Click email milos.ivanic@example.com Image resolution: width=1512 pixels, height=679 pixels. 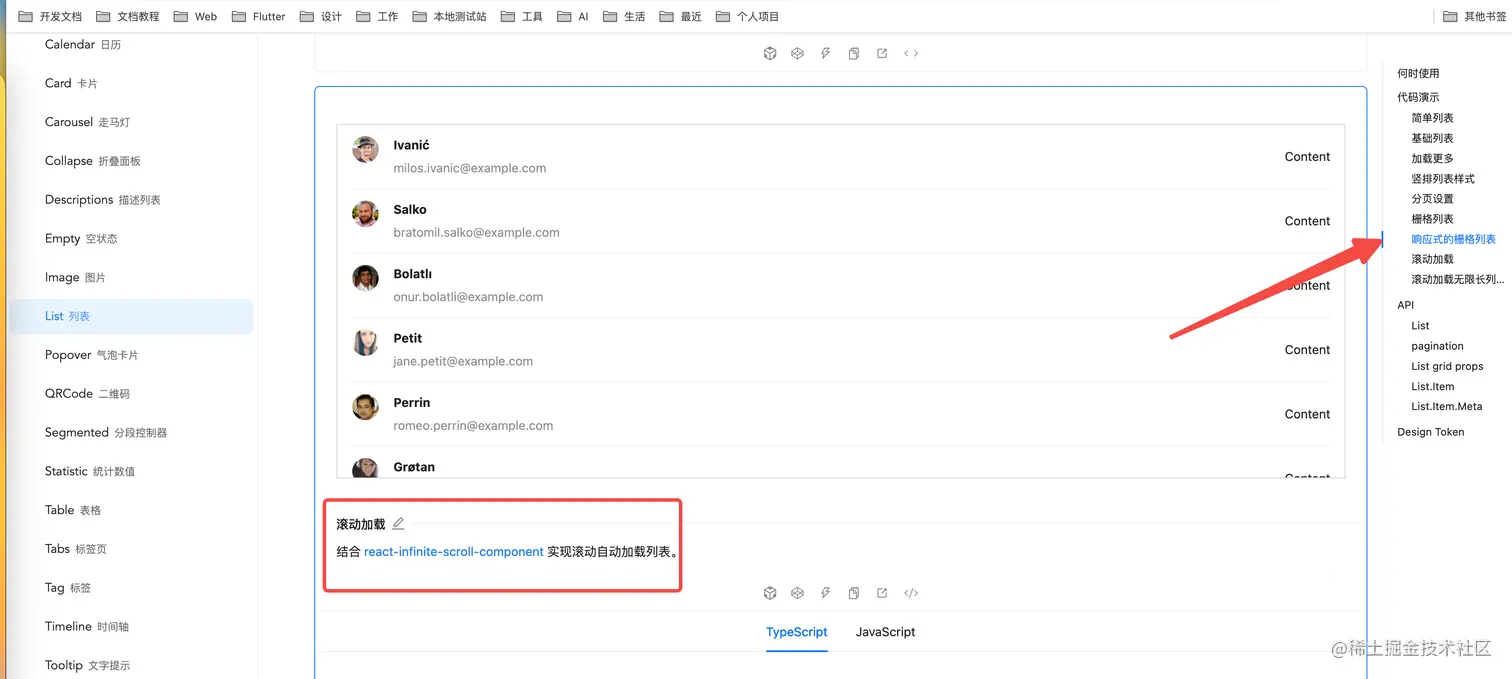(470, 168)
